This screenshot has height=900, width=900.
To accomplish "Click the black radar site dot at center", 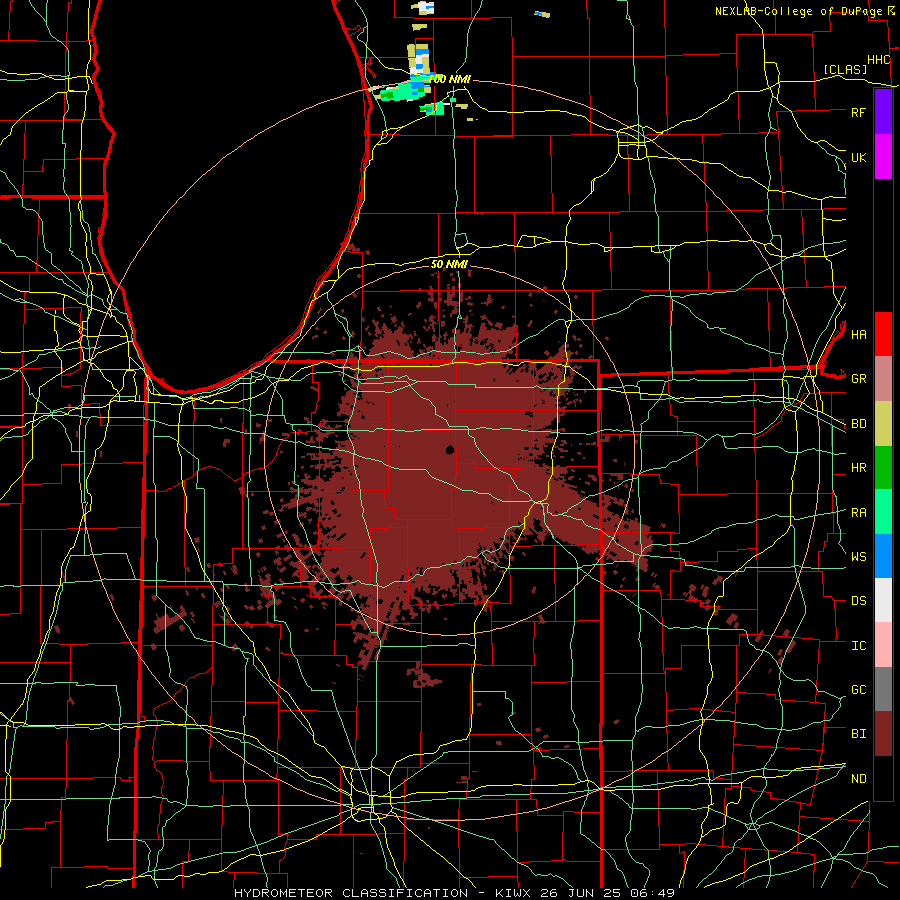I will pyautogui.click(x=450, y=450).
